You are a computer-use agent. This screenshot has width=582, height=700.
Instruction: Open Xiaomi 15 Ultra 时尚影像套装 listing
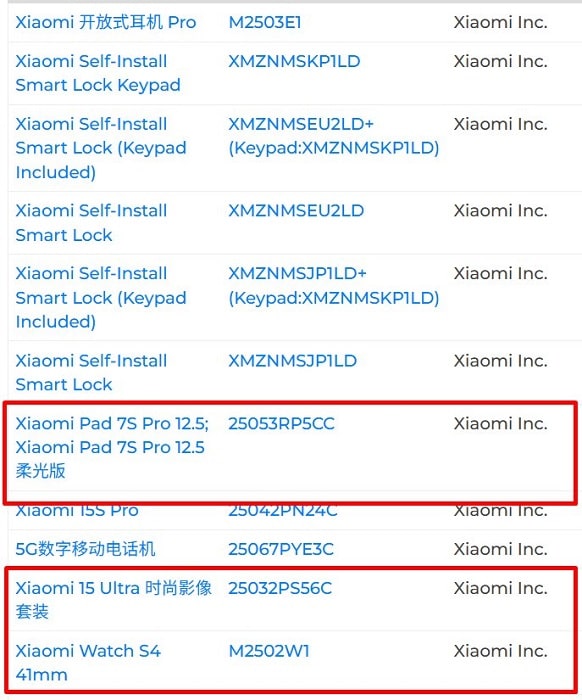[113, 600]
